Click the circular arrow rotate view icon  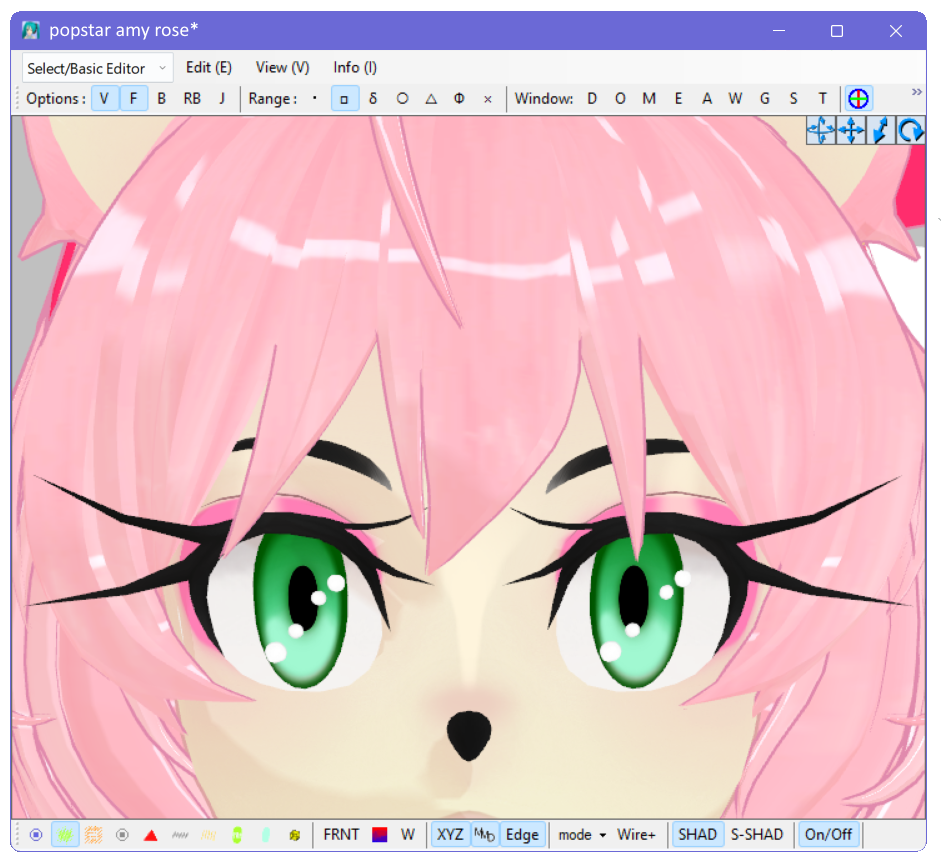tap(910, 130)
